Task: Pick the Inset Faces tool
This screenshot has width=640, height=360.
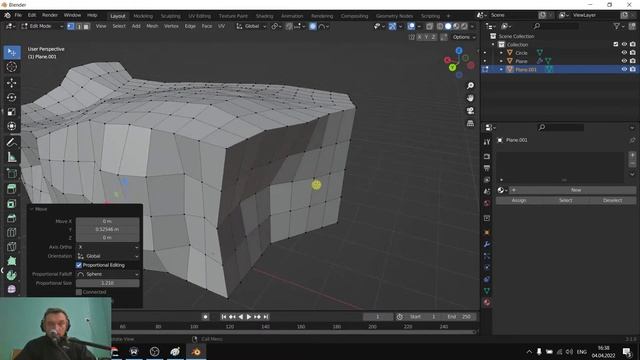Action: point(11,204)
